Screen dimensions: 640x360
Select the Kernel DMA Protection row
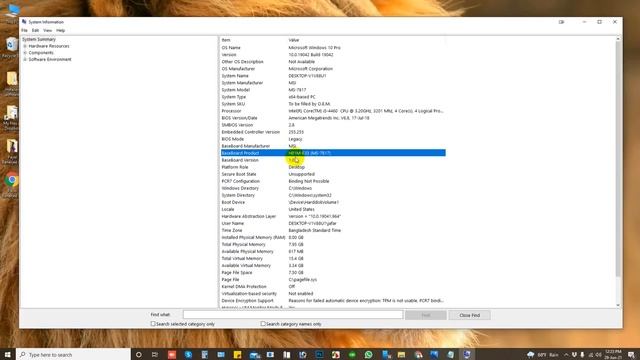tap(333, 287)
